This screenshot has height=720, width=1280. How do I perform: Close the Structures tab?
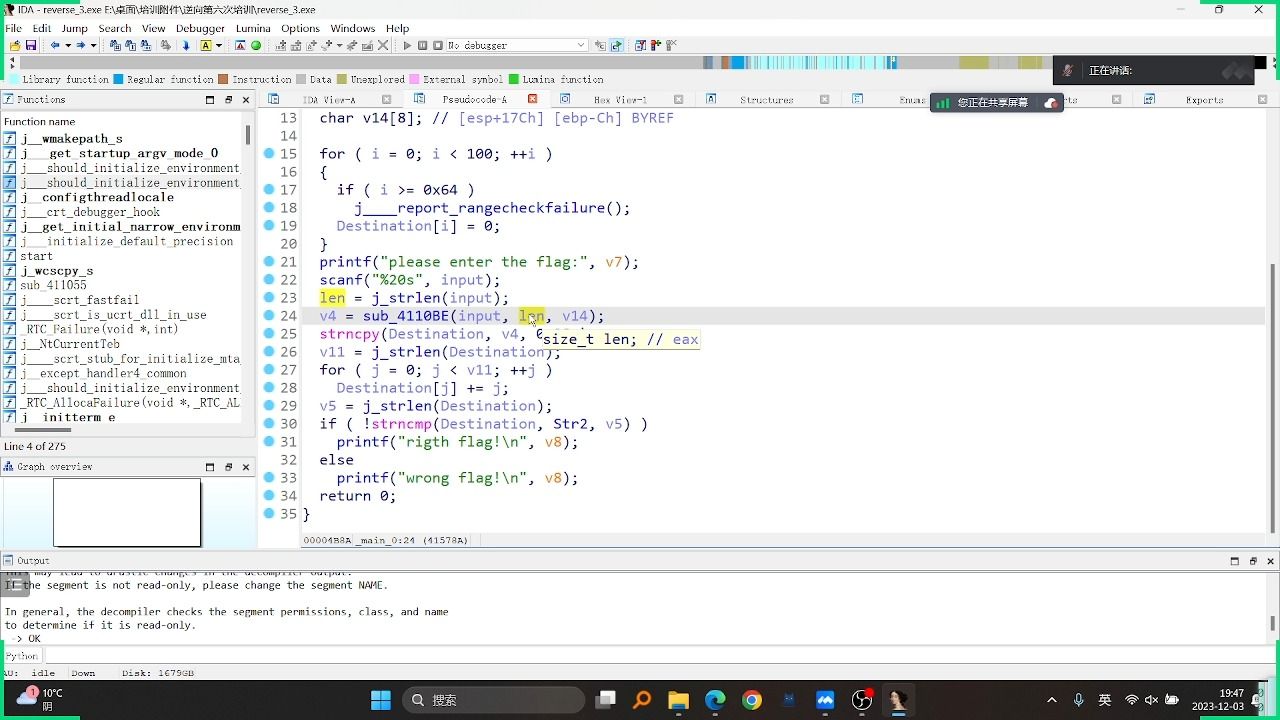pos(825,99)
